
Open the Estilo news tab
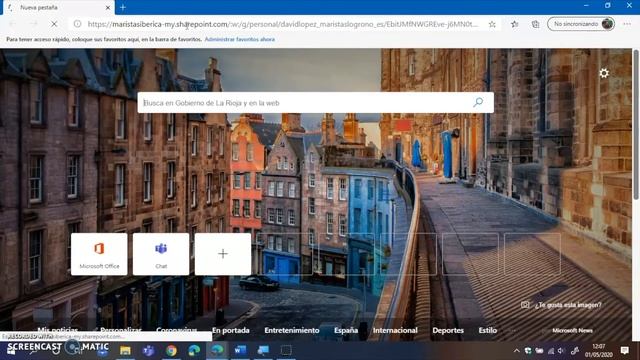pos(488,330)
